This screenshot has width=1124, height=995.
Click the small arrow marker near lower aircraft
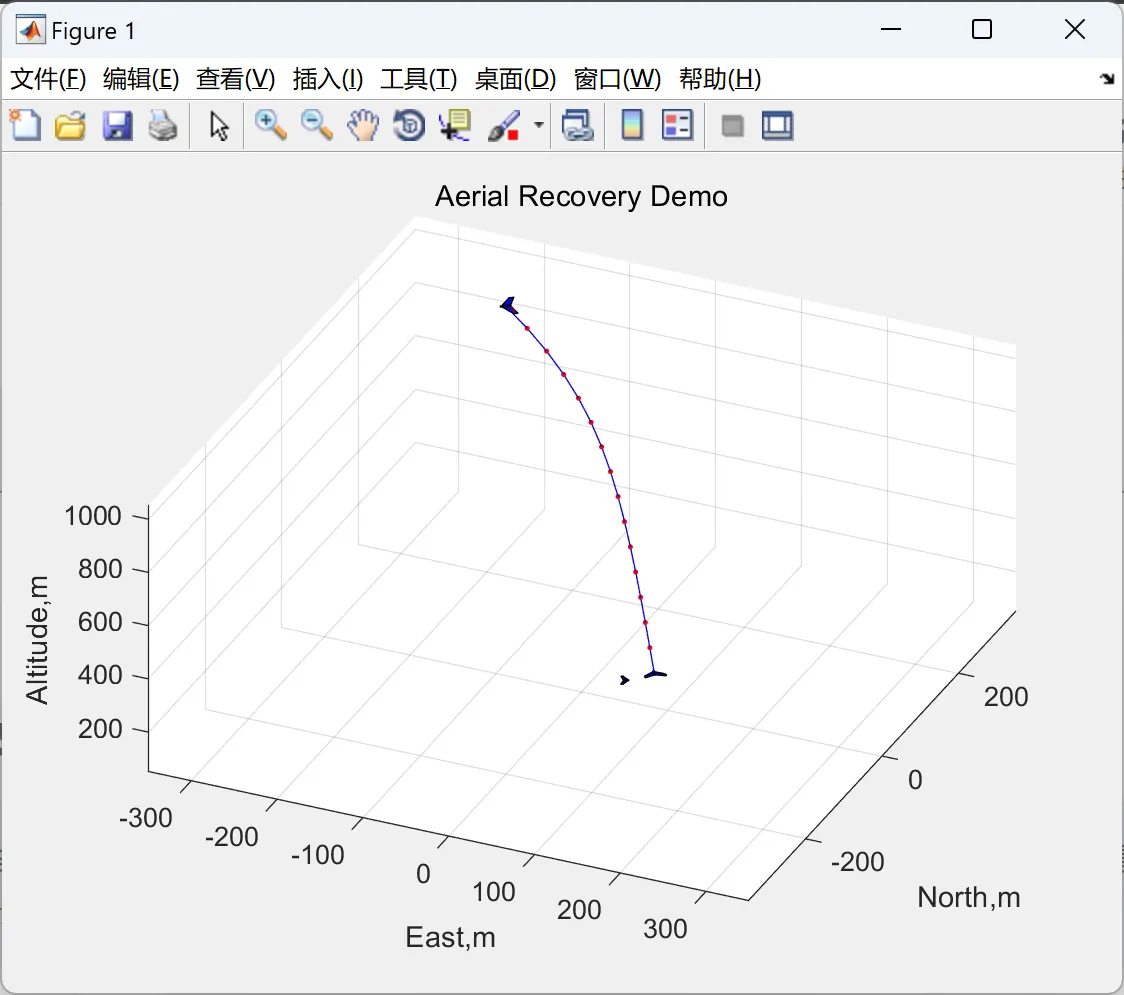pyautogui.click(x=624, y=680)
